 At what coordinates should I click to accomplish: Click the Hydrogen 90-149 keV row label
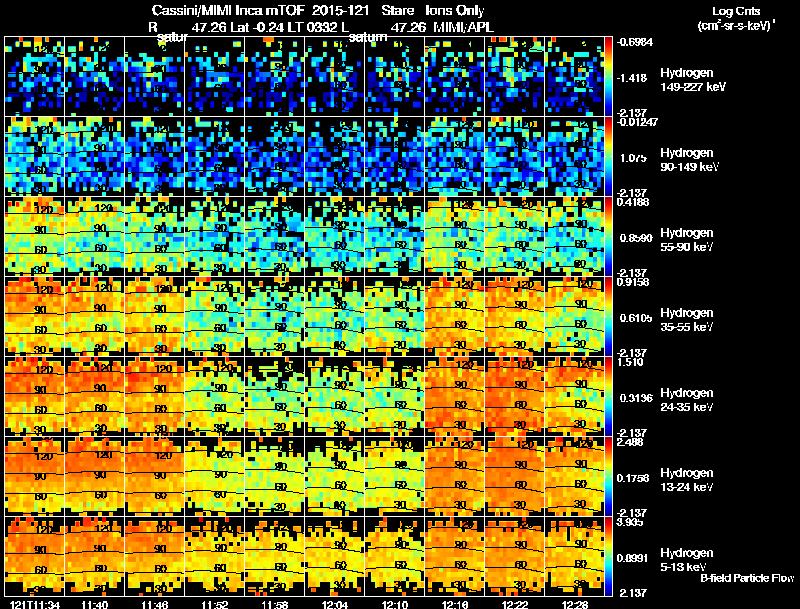pyautogui.click(x=690, y=160)
